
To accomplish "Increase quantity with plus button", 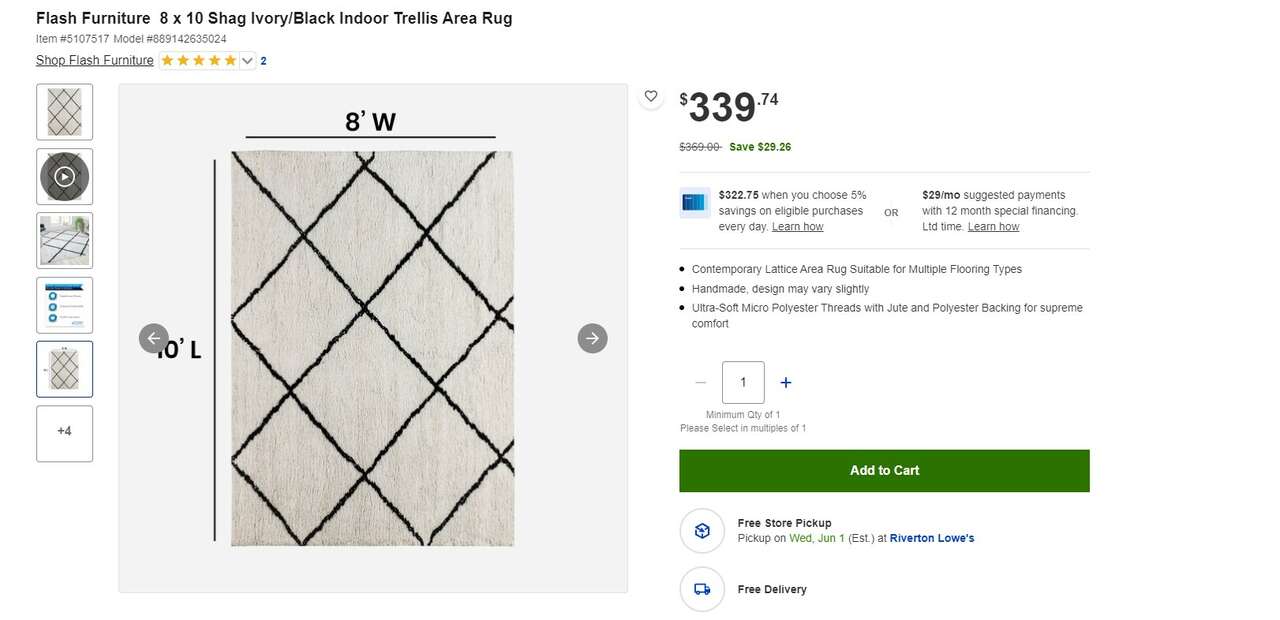I will [786, 382].
